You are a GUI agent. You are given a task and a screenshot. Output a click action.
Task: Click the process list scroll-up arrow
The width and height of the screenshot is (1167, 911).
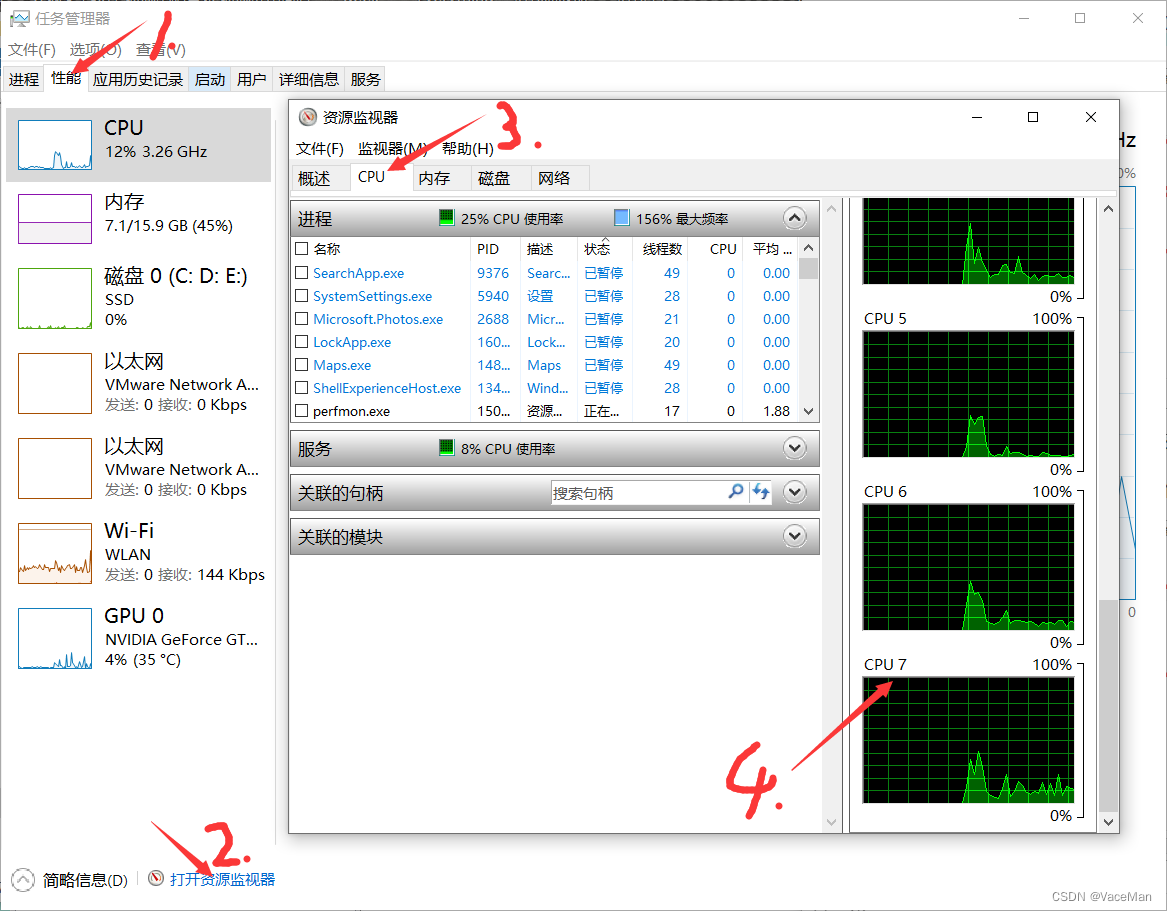809,248
